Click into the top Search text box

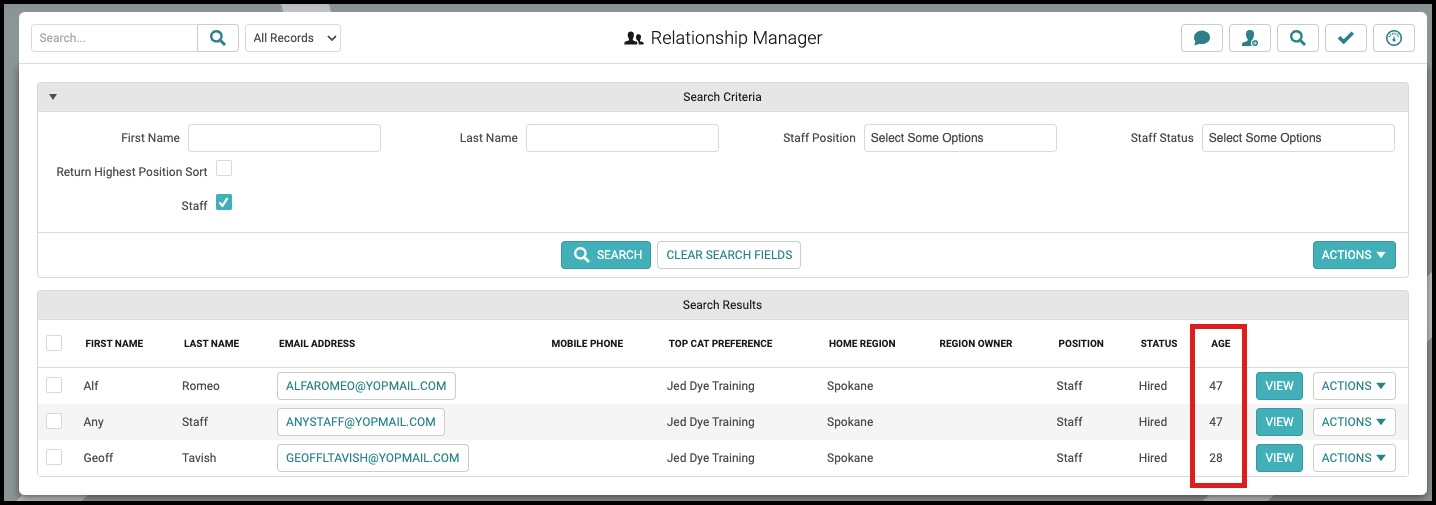[x=114, y=38]
